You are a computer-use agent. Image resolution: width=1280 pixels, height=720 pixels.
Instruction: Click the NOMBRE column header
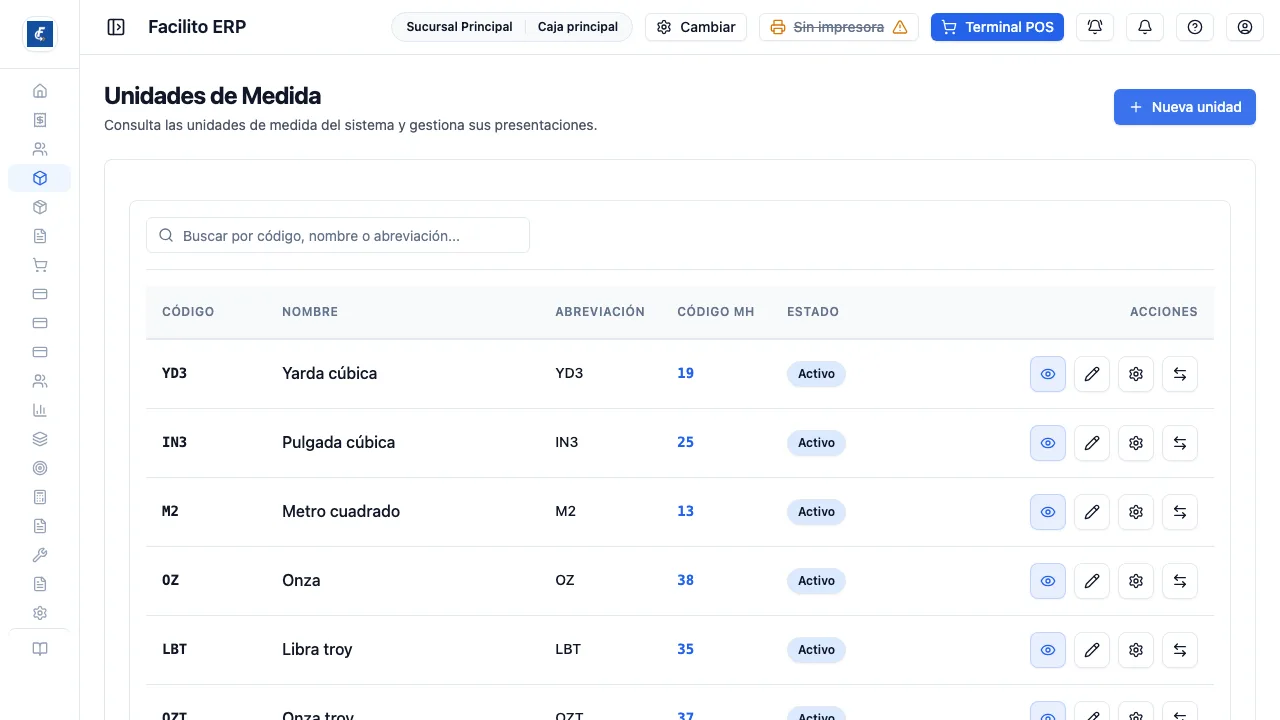pyautogui.click(x=310, y=312)
